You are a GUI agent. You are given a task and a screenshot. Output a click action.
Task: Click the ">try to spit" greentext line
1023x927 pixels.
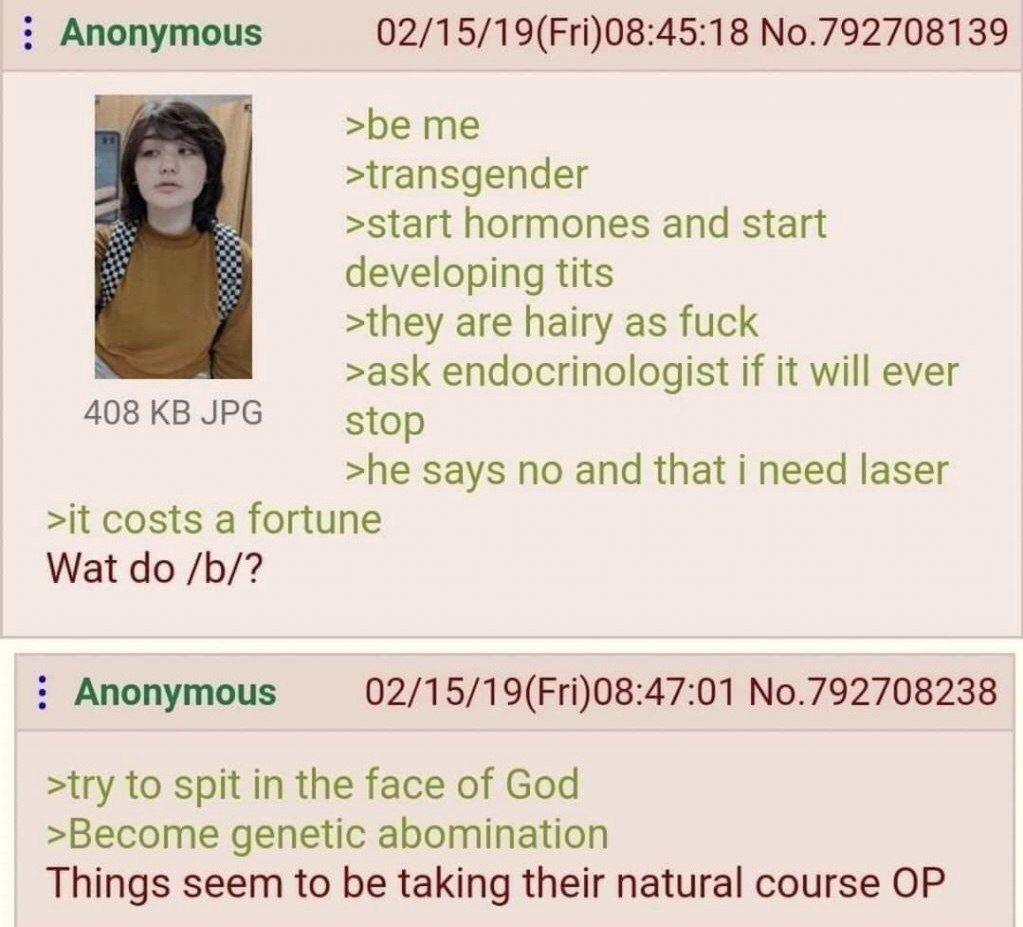[313, 784]
